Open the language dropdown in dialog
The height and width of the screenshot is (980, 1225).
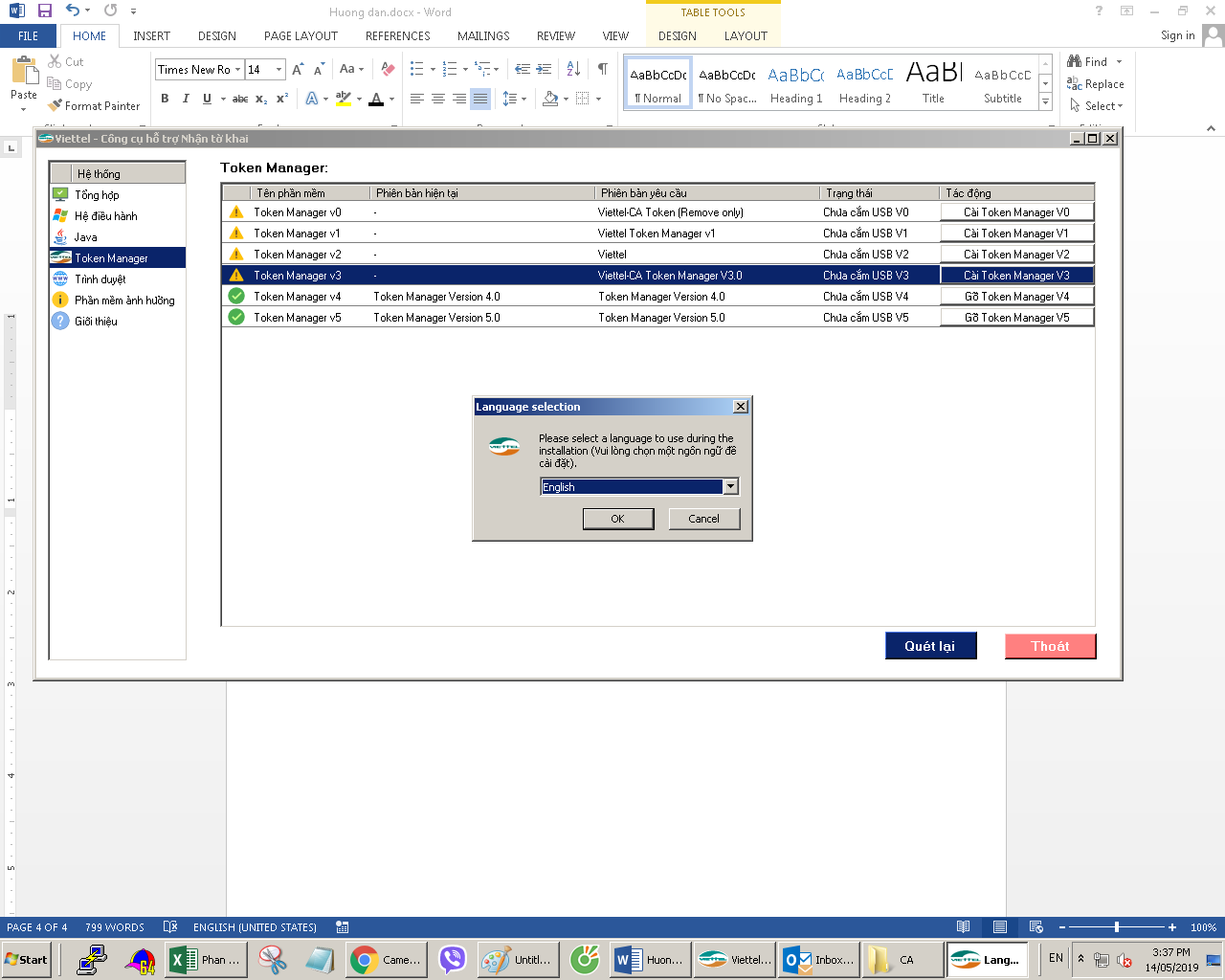[731, 486]
